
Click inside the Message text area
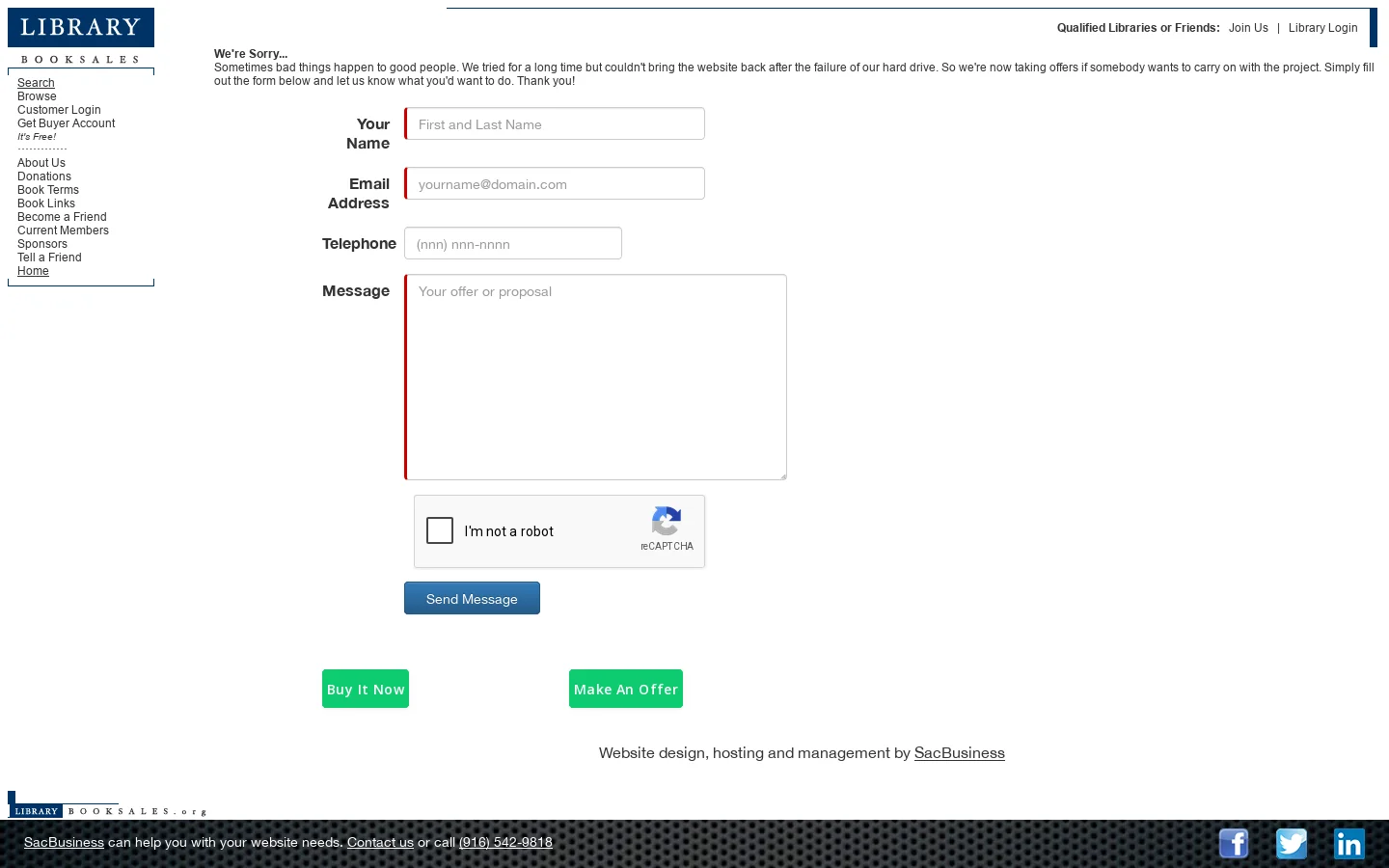click(x=595, y=377)
